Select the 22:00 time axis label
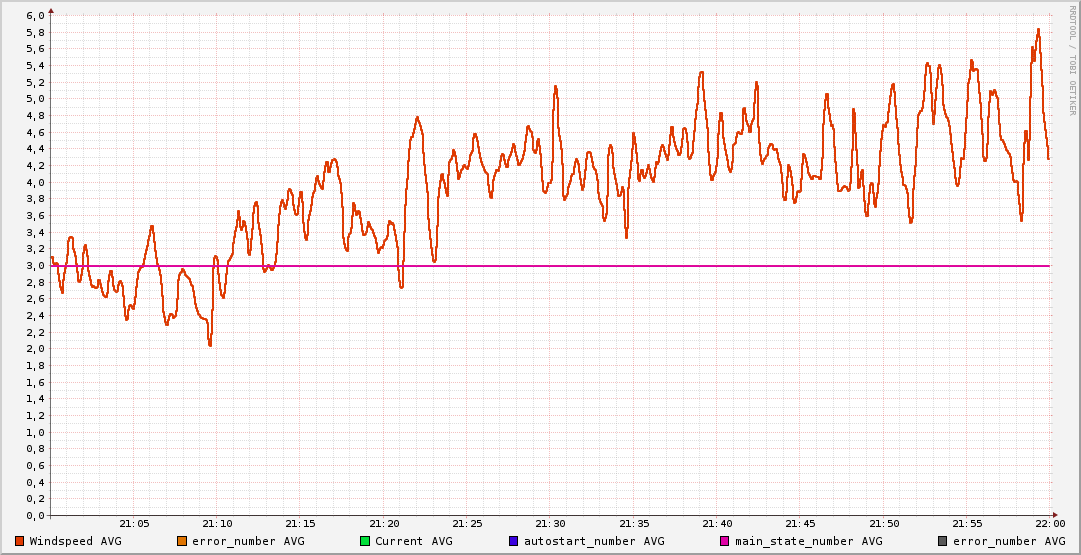 click(1050, 524)
